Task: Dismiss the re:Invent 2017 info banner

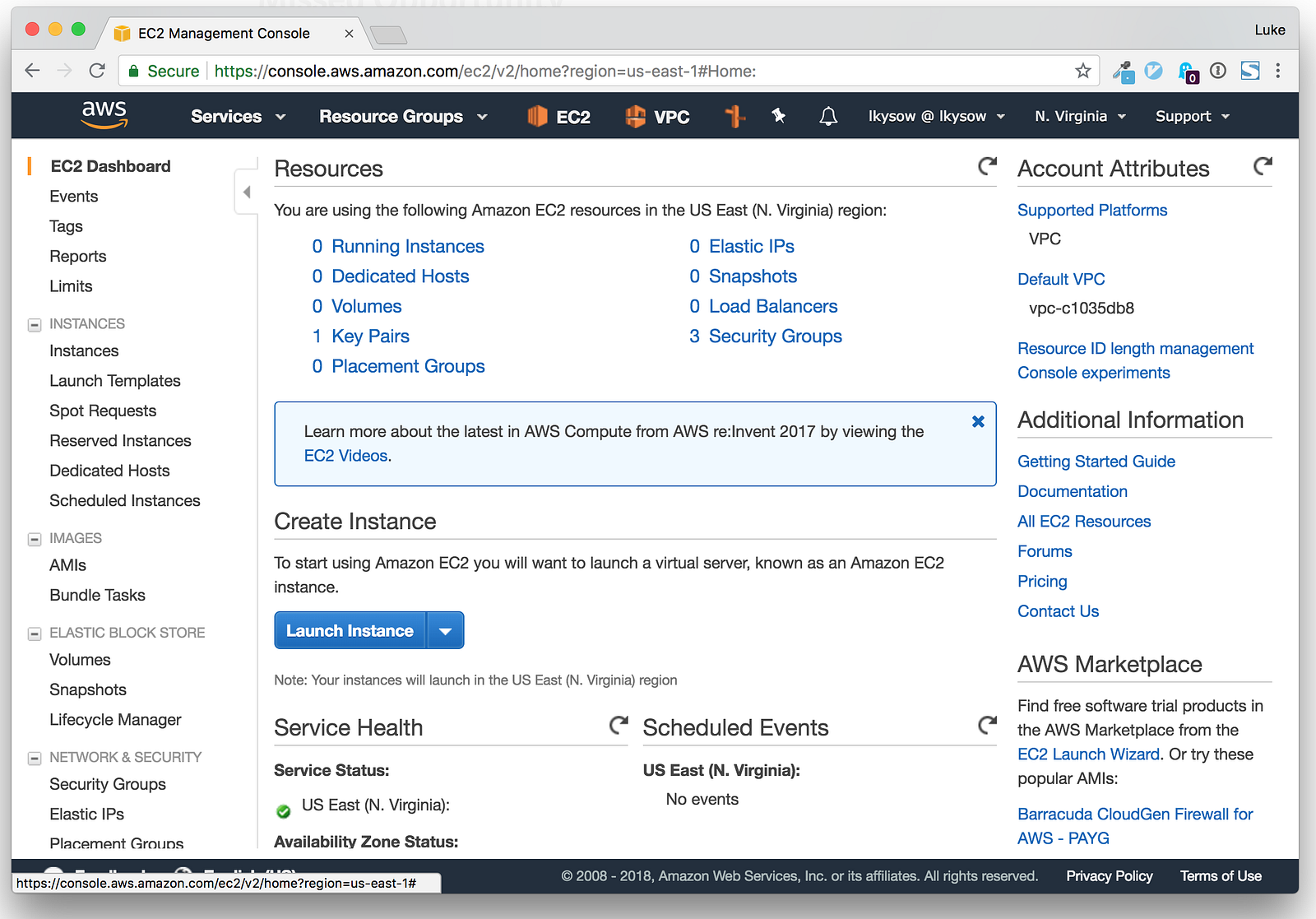Action: [x=978, y=421]
